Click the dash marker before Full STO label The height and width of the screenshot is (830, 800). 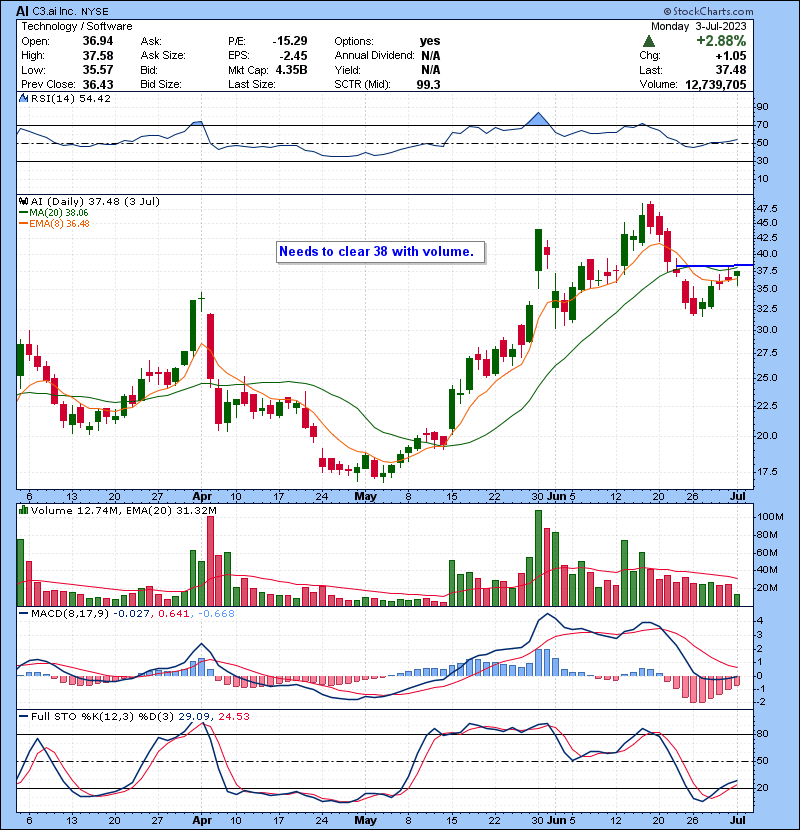23,716
